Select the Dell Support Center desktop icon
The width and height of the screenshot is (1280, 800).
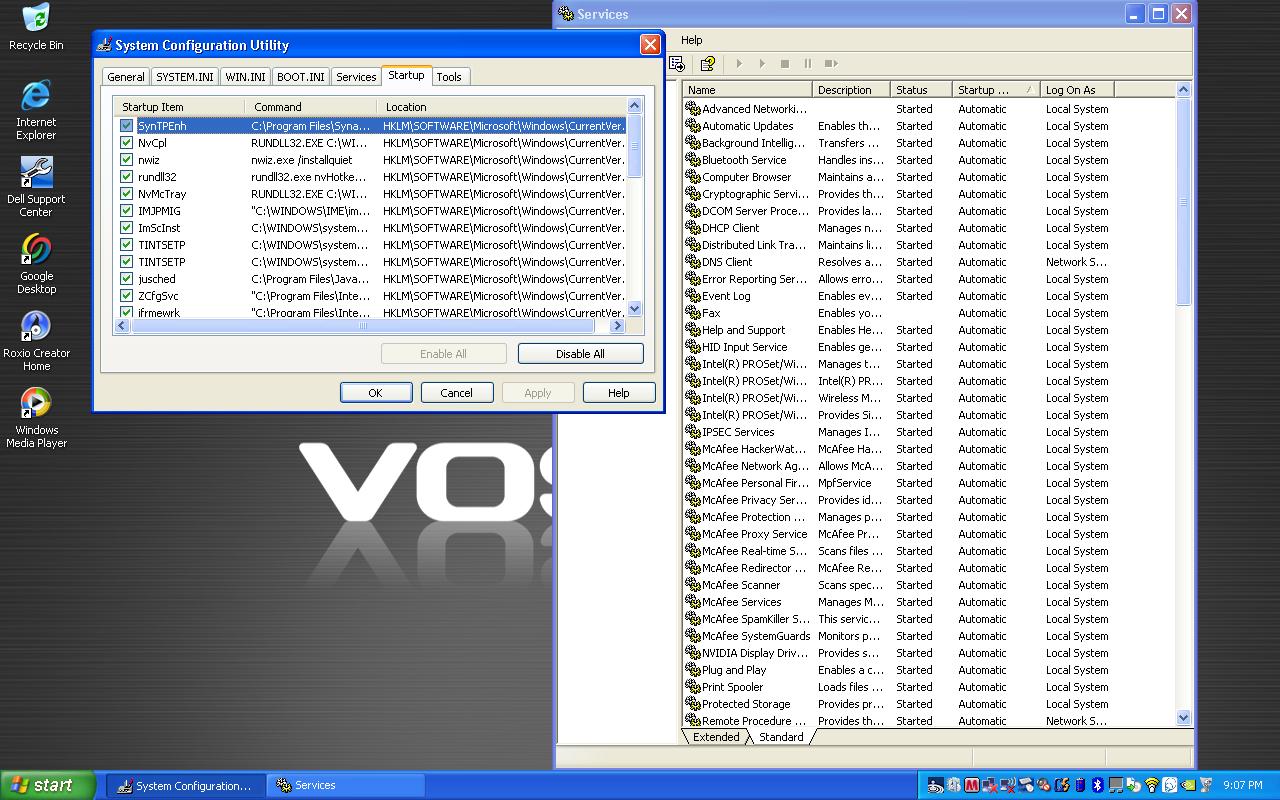point(36,187)
